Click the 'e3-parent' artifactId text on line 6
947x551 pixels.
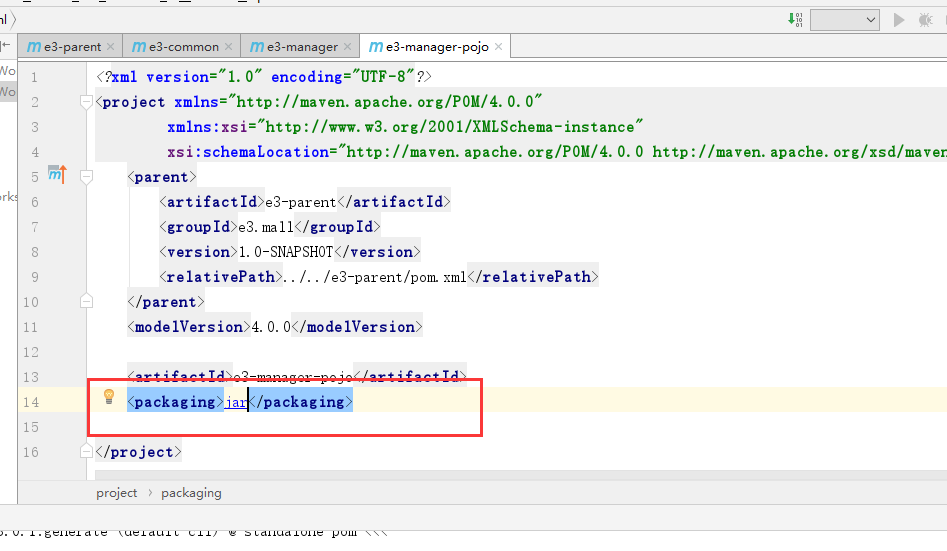[301, 202]
